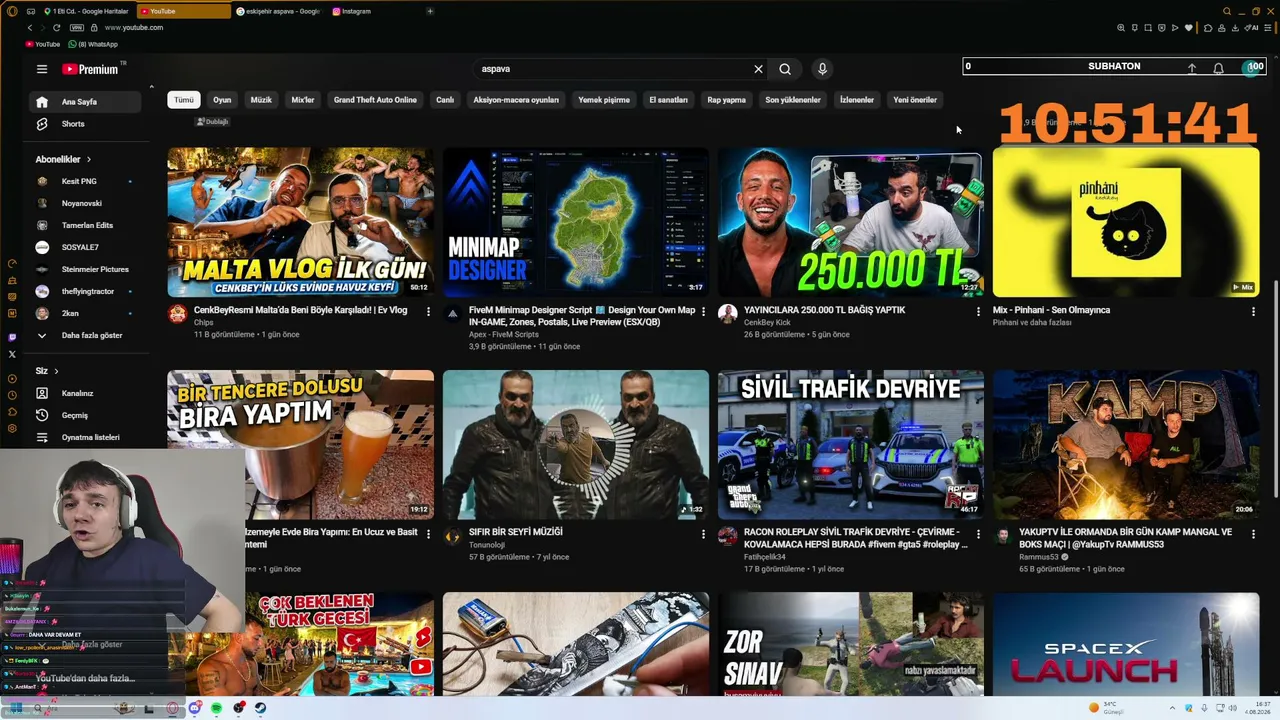Open notifications bell in YouTube header
The height and width of the screenshot is (720, 1280).
click(1218, 68)
